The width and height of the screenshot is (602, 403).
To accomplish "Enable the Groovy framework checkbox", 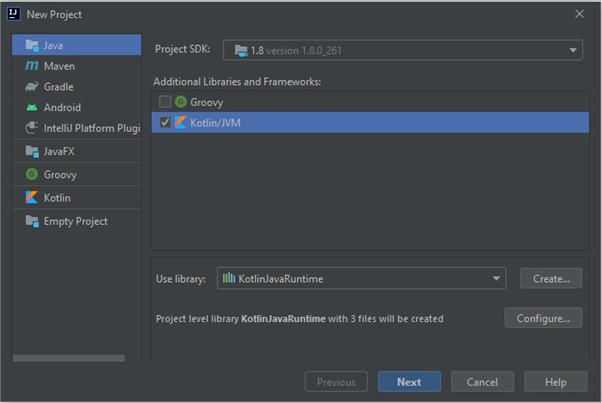I will click(166, 102).
